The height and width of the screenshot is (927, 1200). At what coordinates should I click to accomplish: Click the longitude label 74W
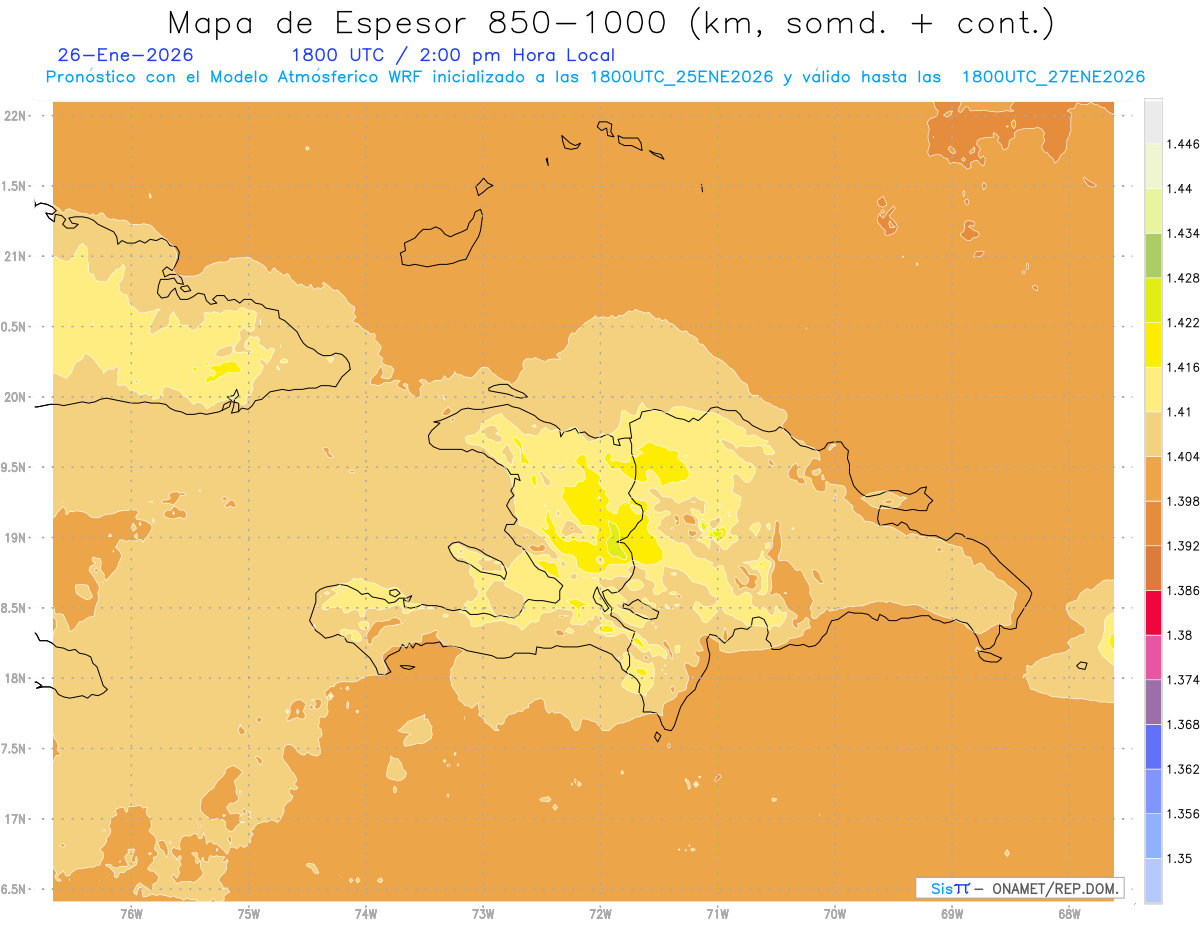(366, 914)
